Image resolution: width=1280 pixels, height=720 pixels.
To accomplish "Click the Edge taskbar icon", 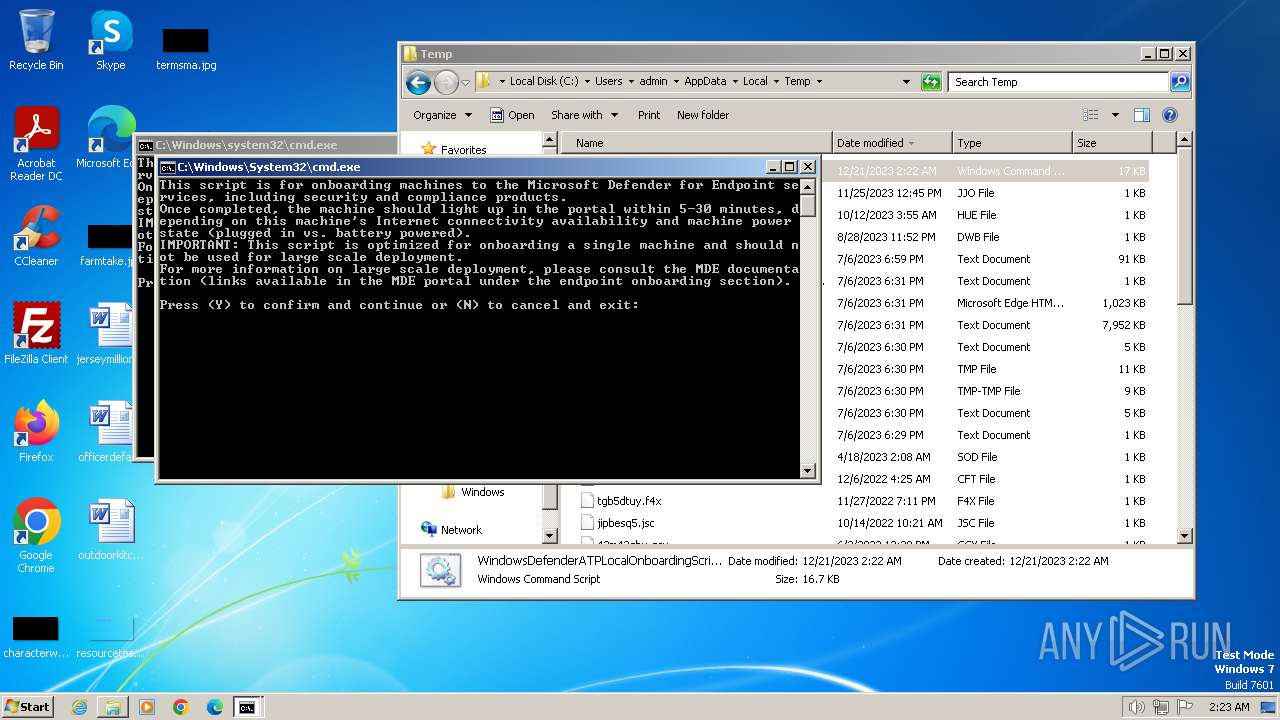I will (x=214, y=707).
